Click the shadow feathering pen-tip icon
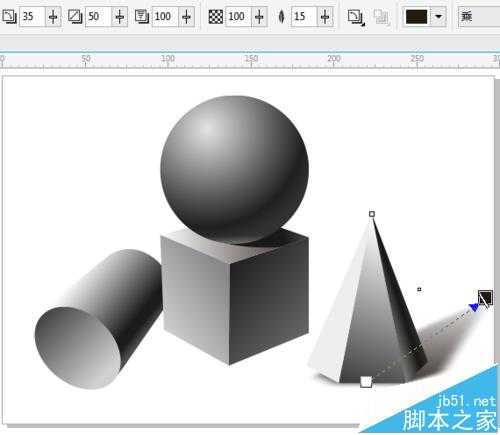500x435 pixels. 281,16
